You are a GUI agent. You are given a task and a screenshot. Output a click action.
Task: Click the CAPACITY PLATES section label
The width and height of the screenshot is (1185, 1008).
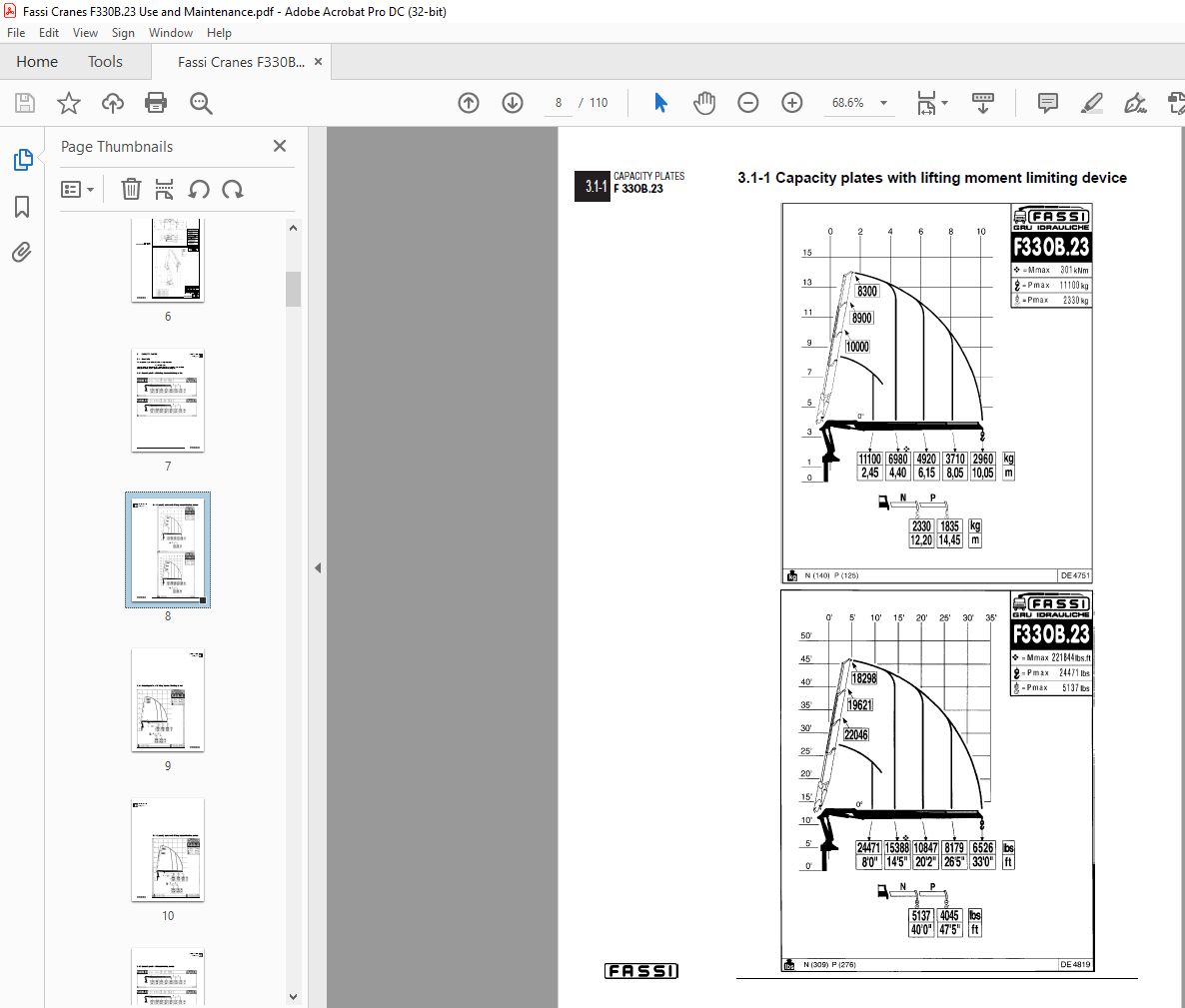click(649, 176)
